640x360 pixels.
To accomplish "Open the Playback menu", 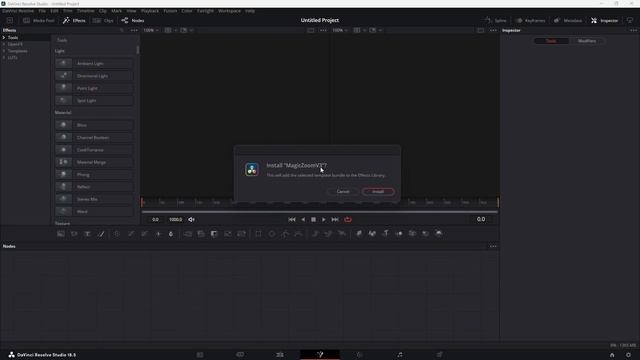I will click(150, 11).
